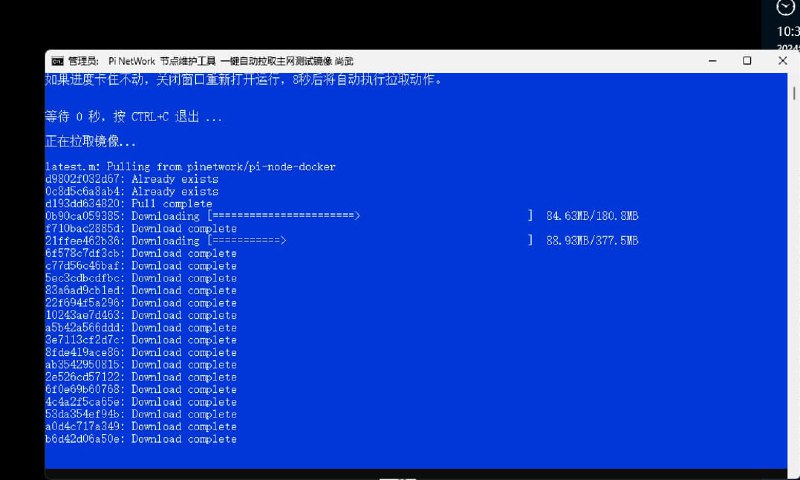Viewport: 800px width, 480px height.
Task: Minimize the Pi Network node tool window
Action: point(700,61)
